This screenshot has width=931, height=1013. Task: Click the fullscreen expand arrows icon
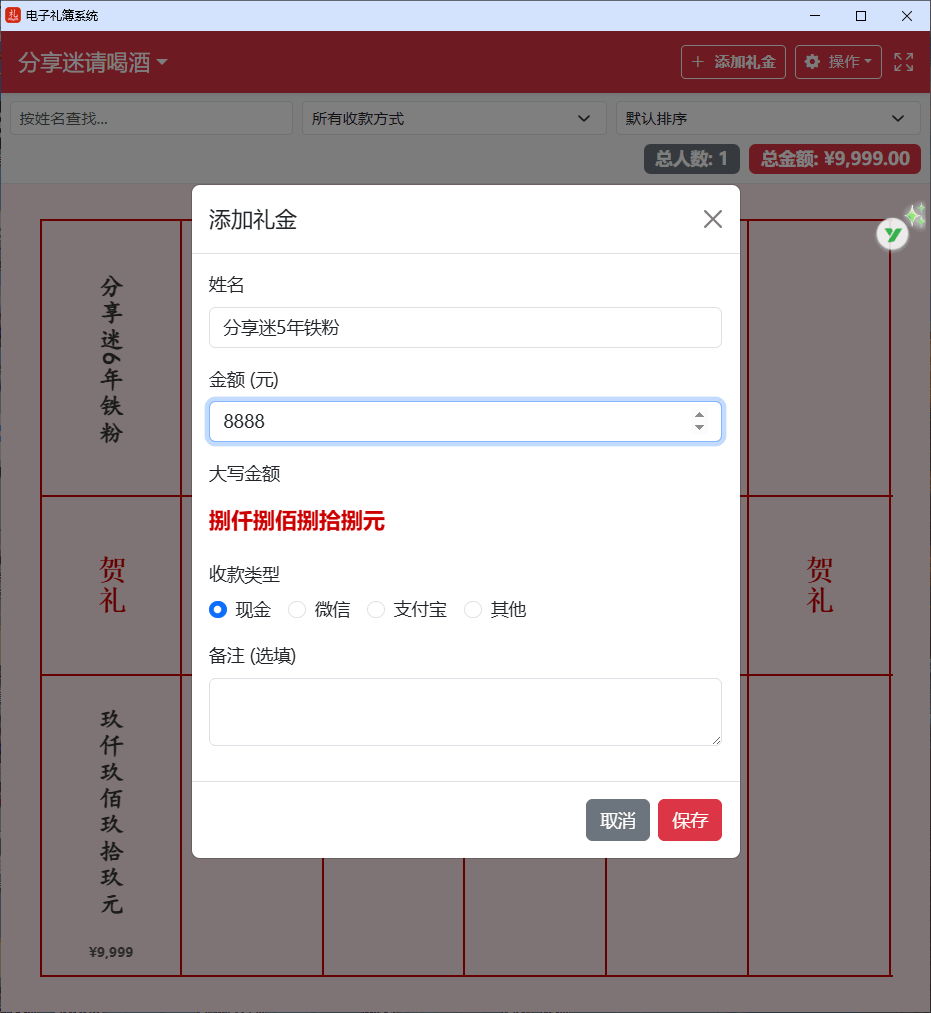903,61
